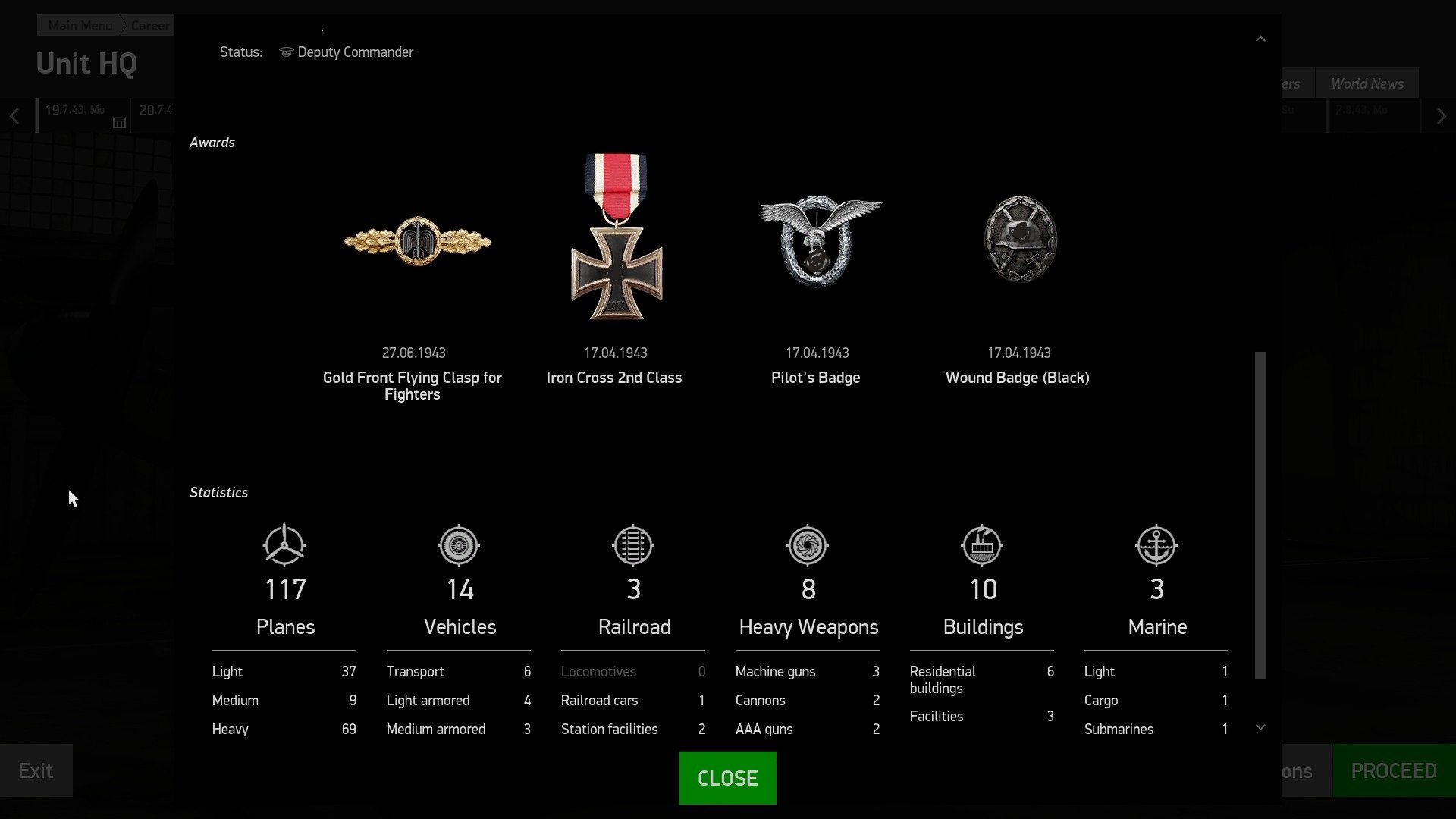Click the PROCEED button
The width and height of the screenshot is (1456, 819).
tap(1394, 770)
